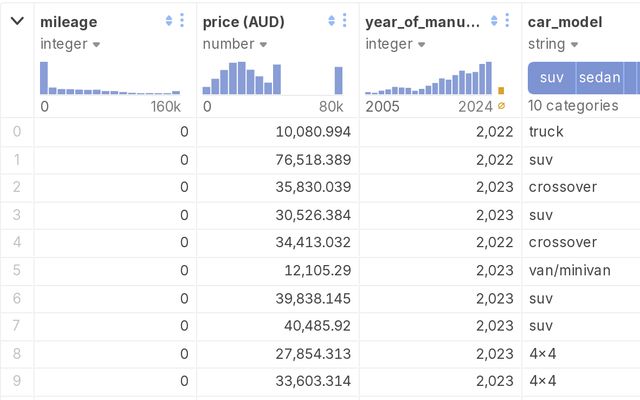Click the orange null-values icon near 2024

tap(501, 106)
